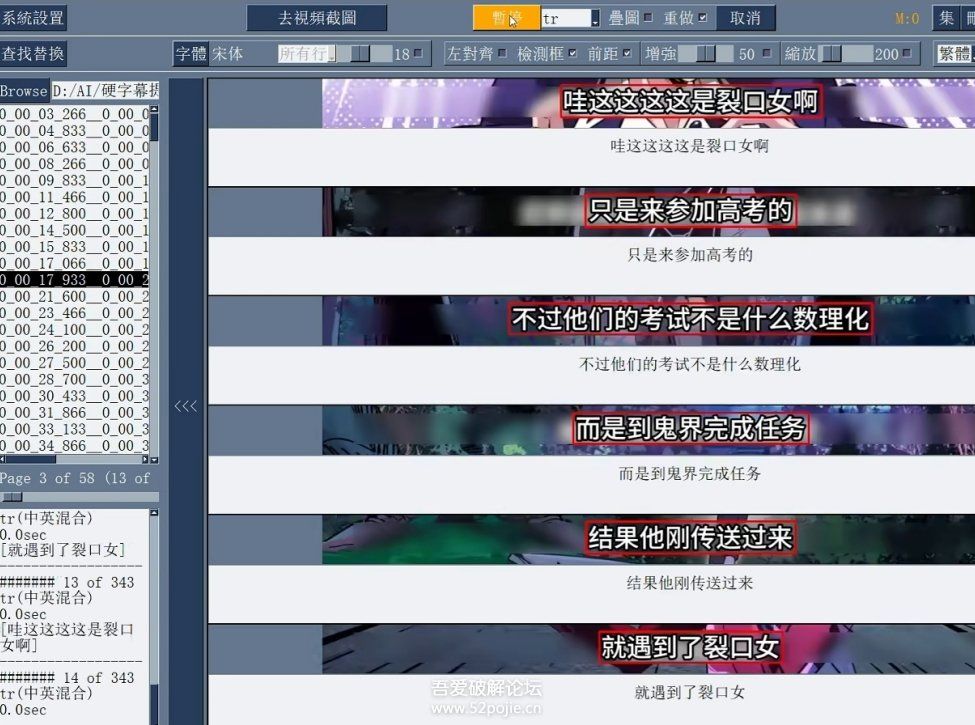The image size is (975, 725).
Task: Select file row 0_00_12_800
Action: point(75,213)
